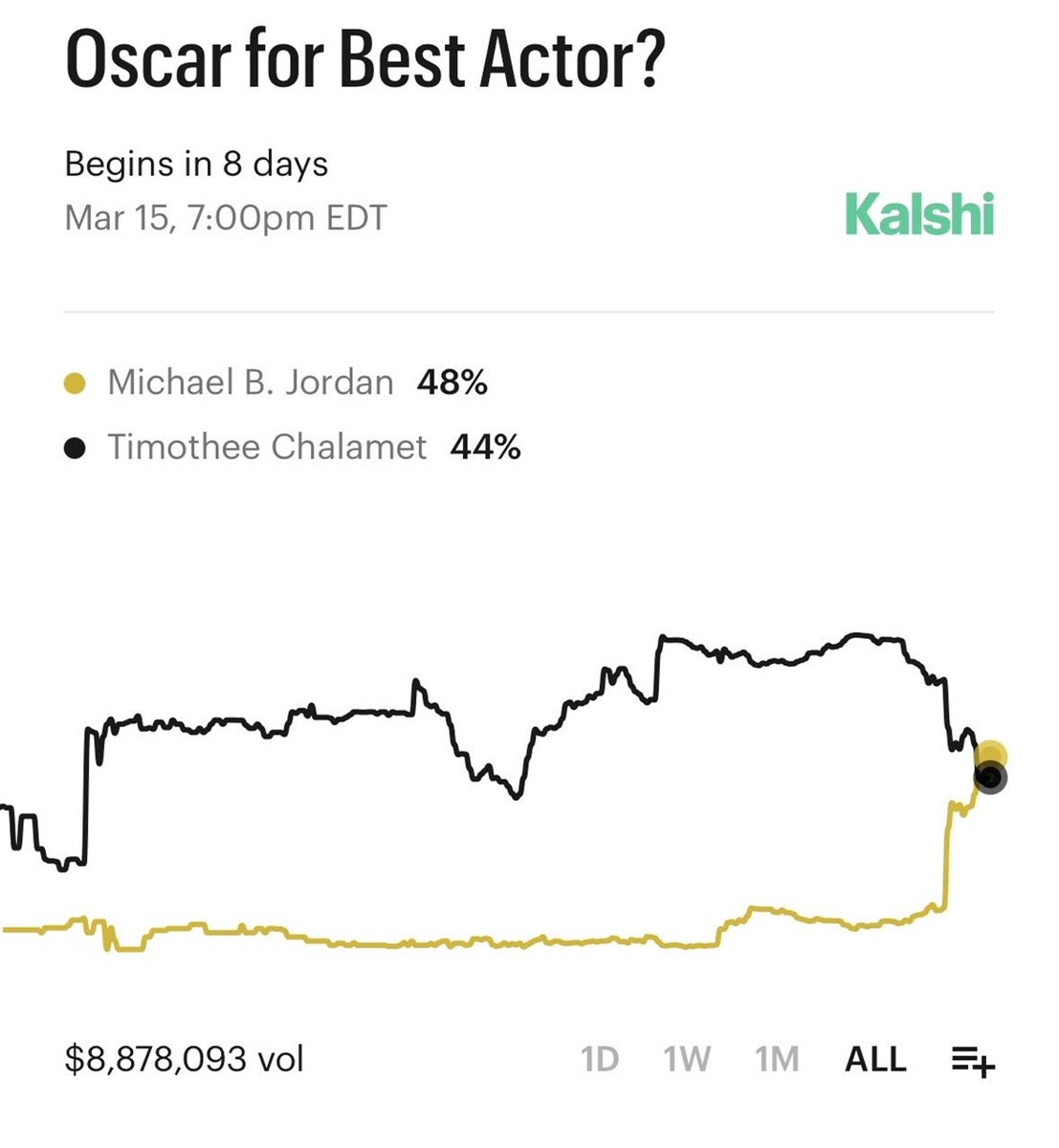
Task: Select the ALL time range
Action: pos(875,1060)
